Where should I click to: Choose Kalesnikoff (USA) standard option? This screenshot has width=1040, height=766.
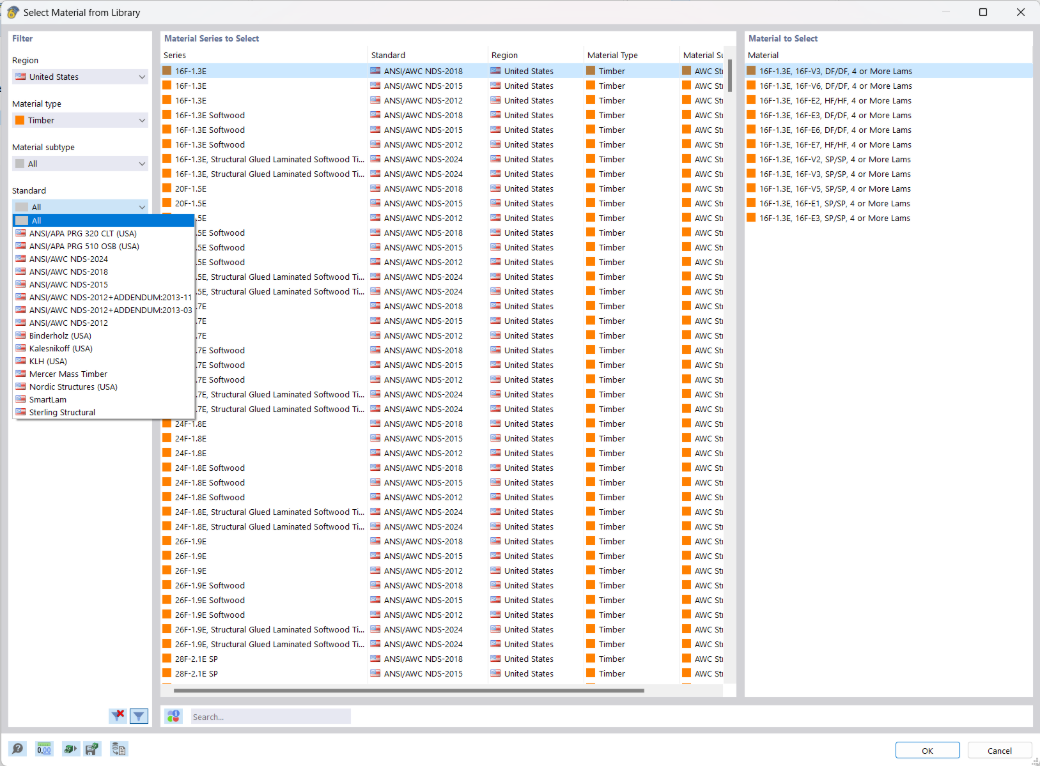tap(104, 348)
